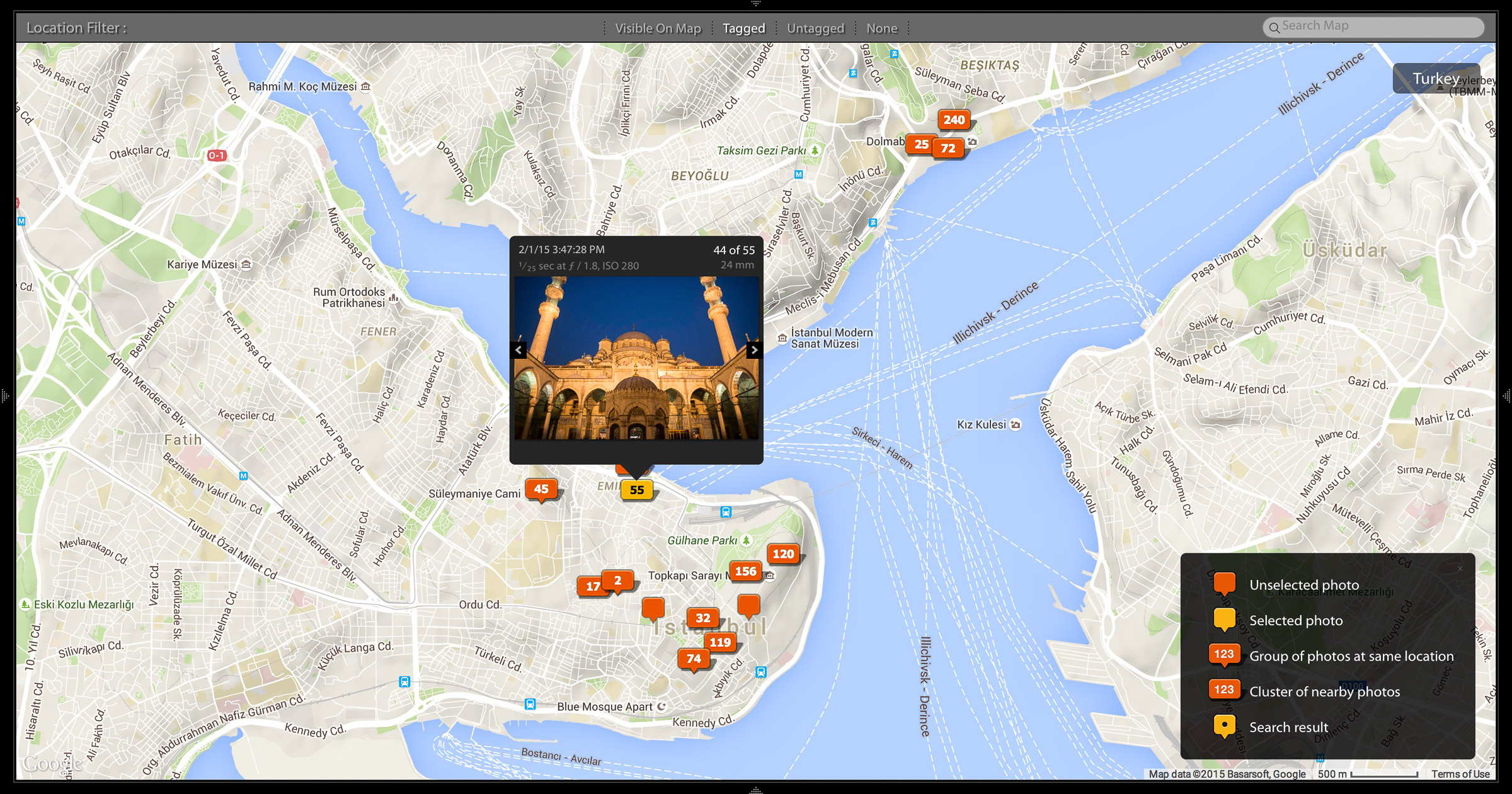Click the 120 photo cluster marker
Screen dimensions: 1512x794
tap(783, 554)
